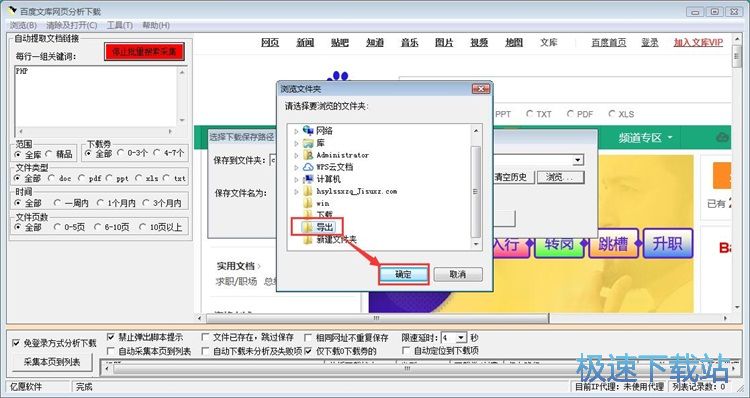Expand the WPS云文档 tree node

point(296,167)
